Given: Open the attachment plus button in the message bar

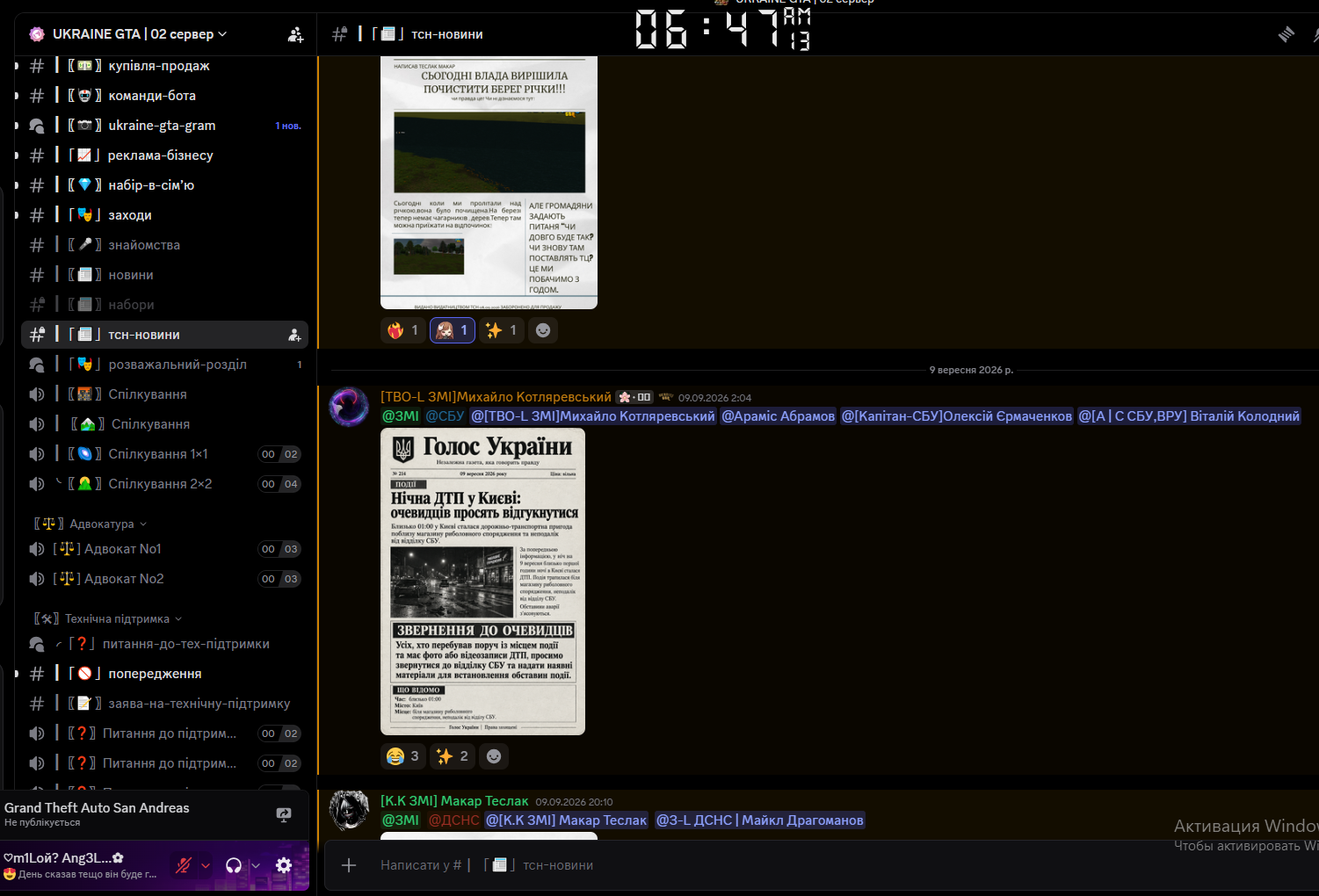Looking at the screenshot, I should (x=349, y=865).
